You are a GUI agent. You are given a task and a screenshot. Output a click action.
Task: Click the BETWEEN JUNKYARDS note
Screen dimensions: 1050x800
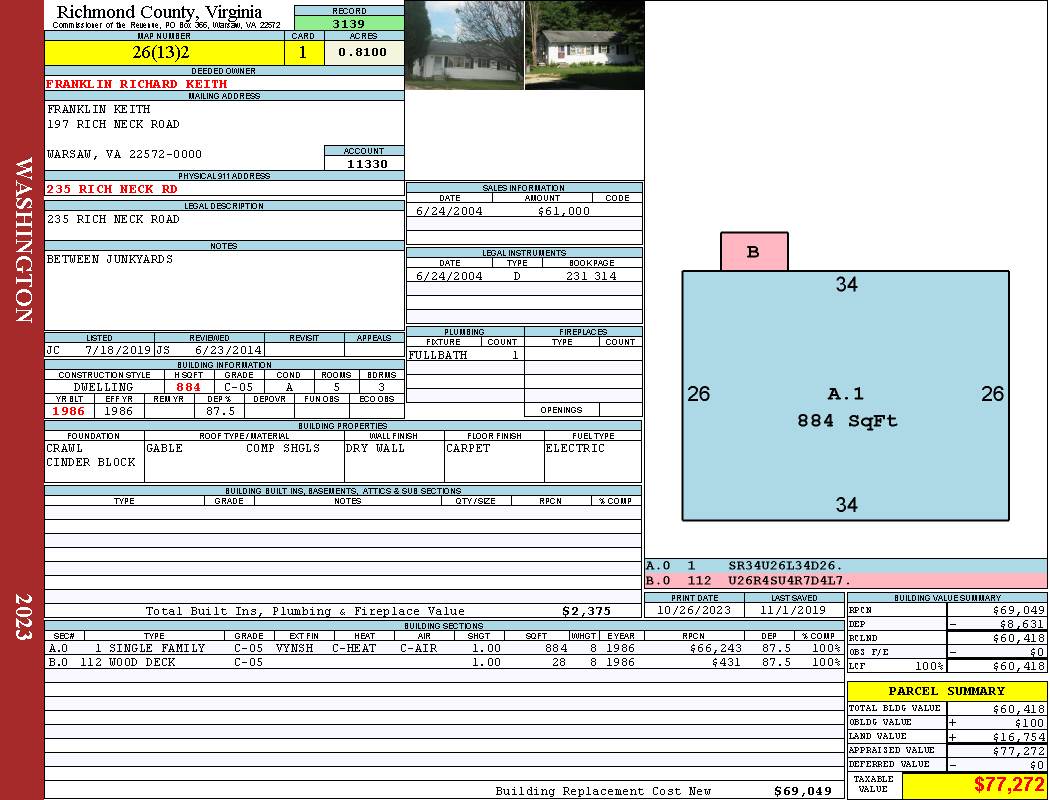pyautogui.click(x=110, y=259)
